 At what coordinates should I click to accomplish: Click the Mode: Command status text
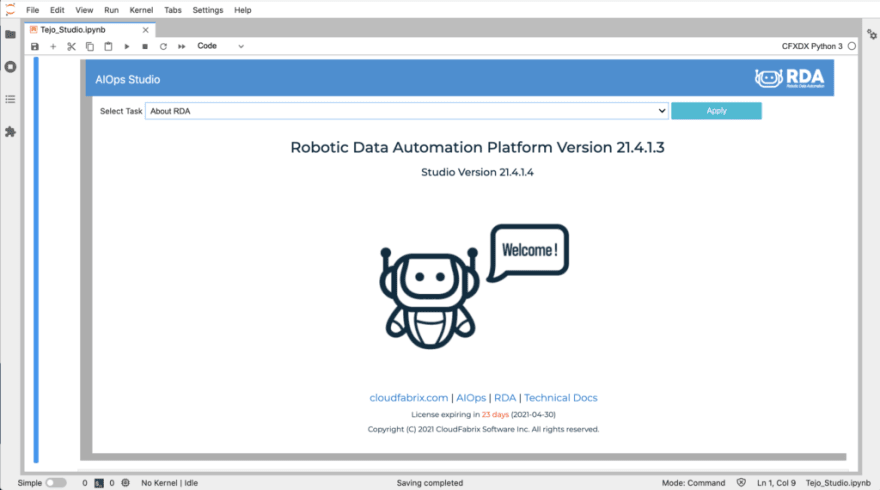pos(693,483)
